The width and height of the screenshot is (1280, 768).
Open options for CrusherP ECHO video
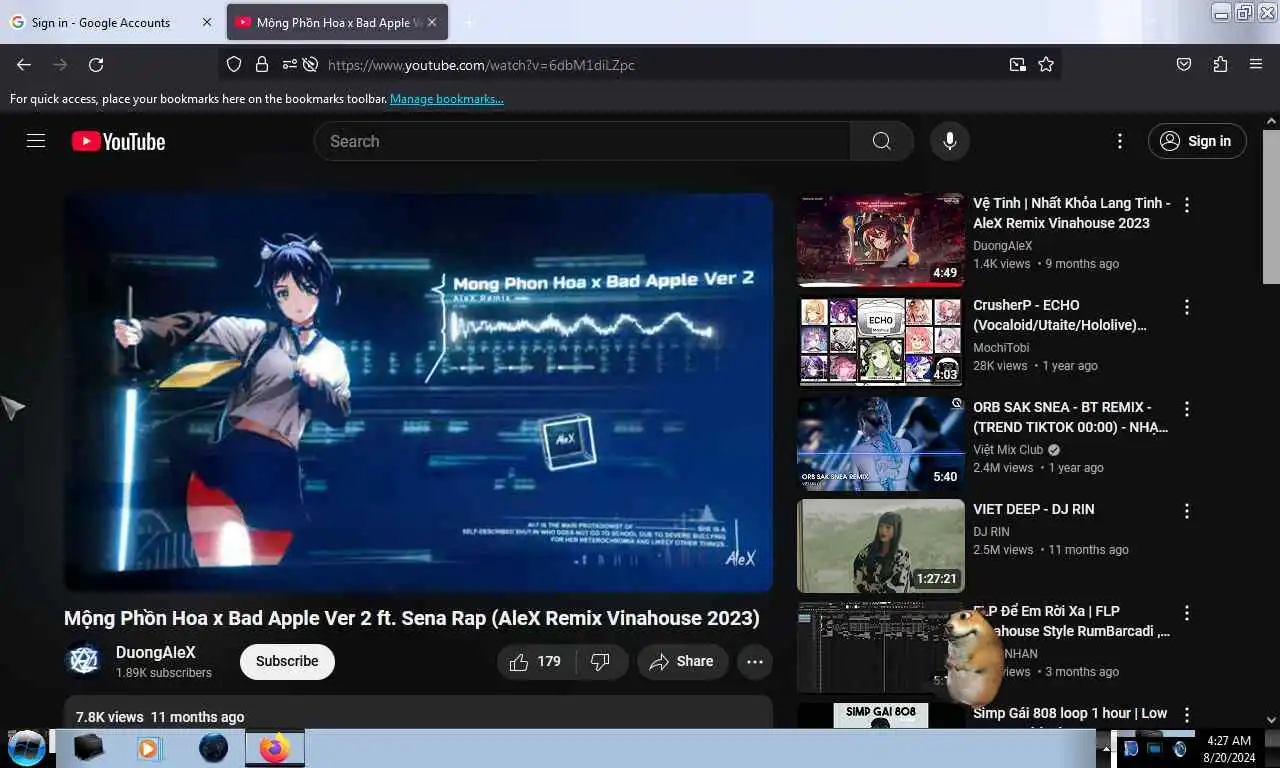pos(1187,306)
